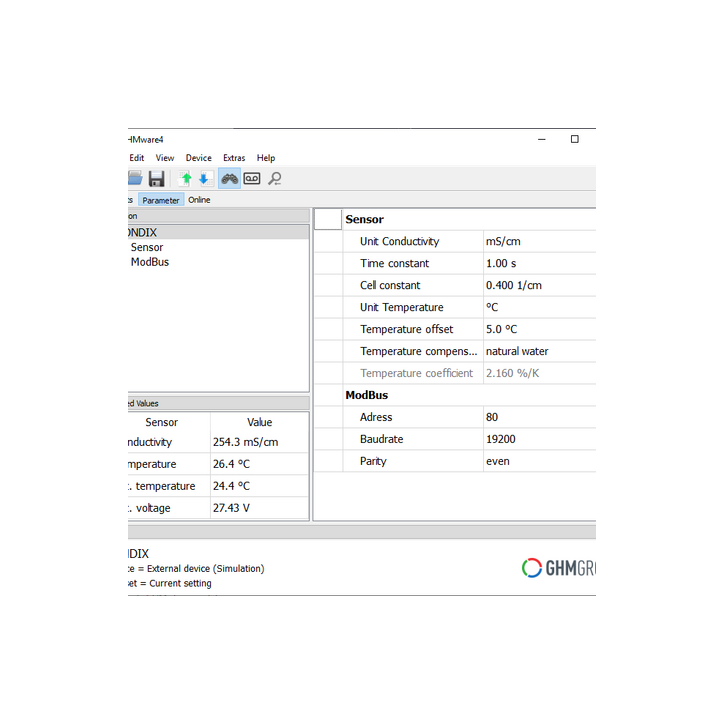This screenshot has height=724, width=724.
Task: Click the Temperature compens... parameter label
Action: 418,351
